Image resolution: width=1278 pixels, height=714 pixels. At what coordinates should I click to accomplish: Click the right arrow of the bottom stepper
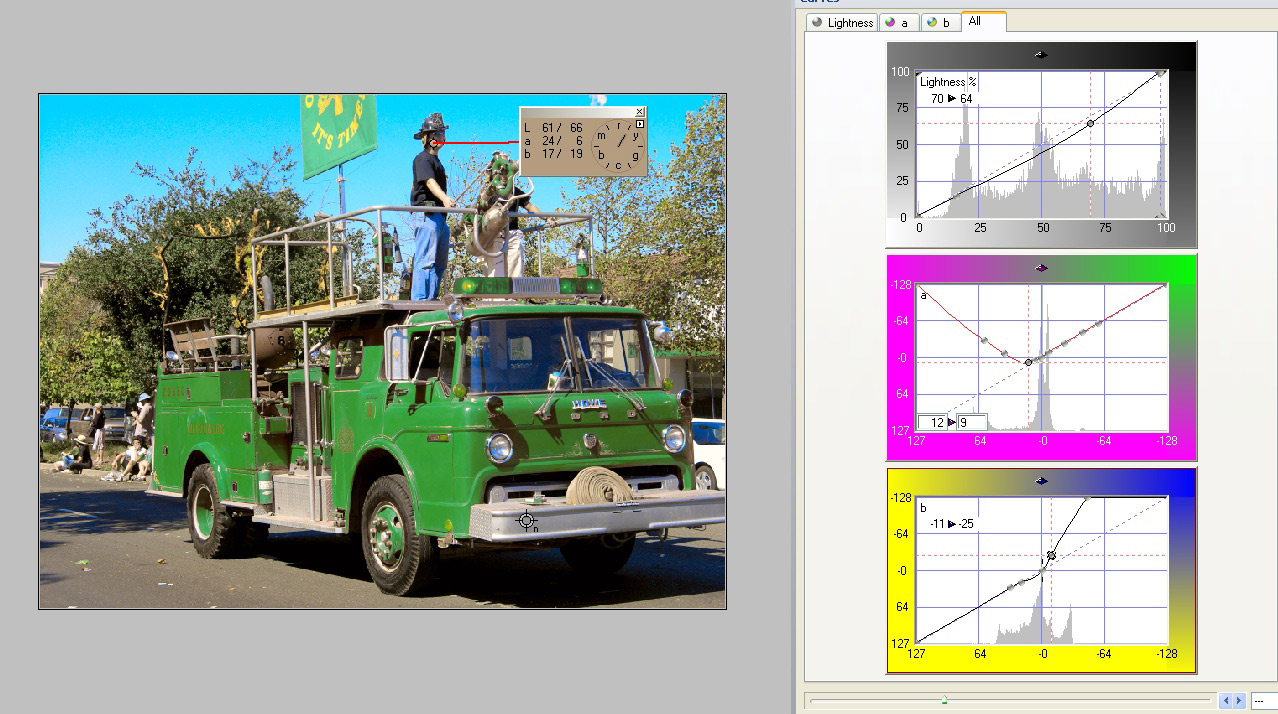click(x=1239, y=701)
